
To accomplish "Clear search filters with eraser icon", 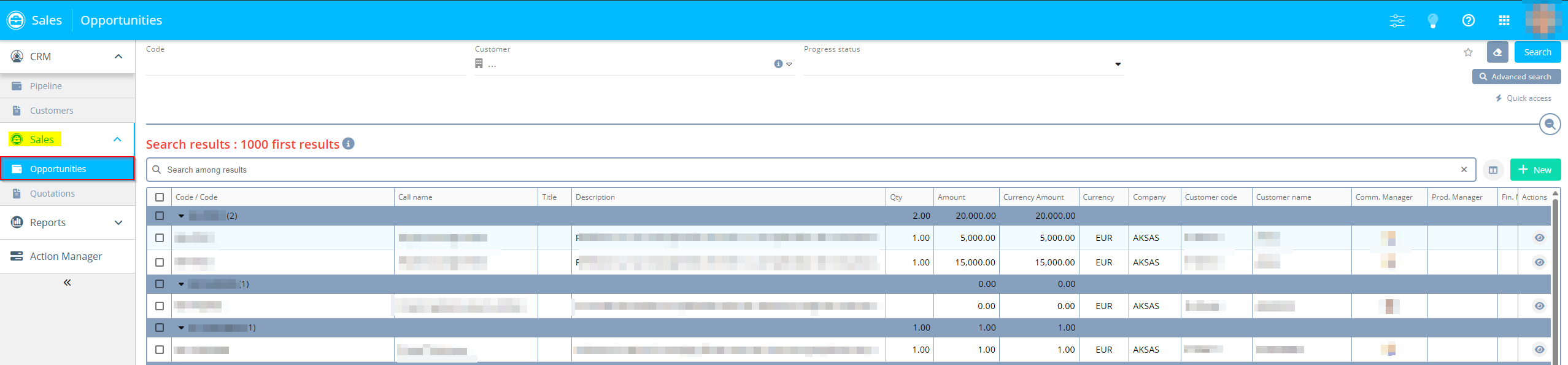I will [x=1497, y=52].
